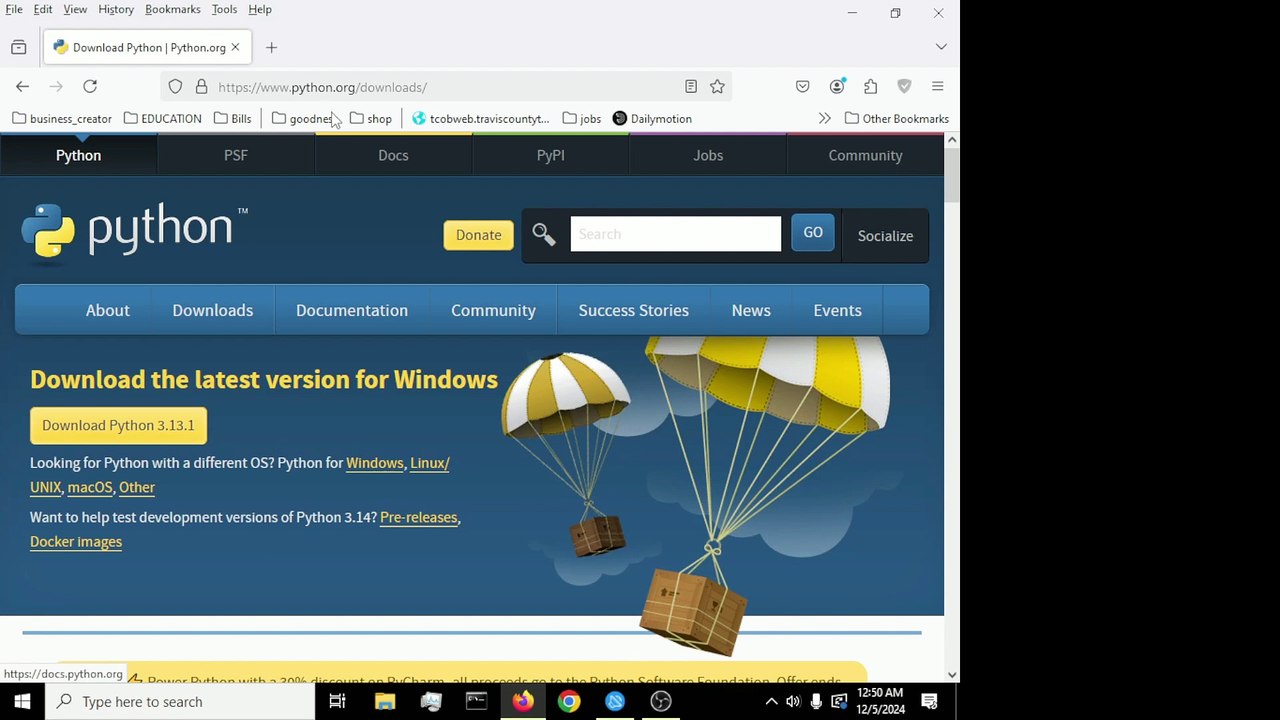Expand the list all tabs chevron
The height and width of the screenshot is (720, 1280).
941,47
